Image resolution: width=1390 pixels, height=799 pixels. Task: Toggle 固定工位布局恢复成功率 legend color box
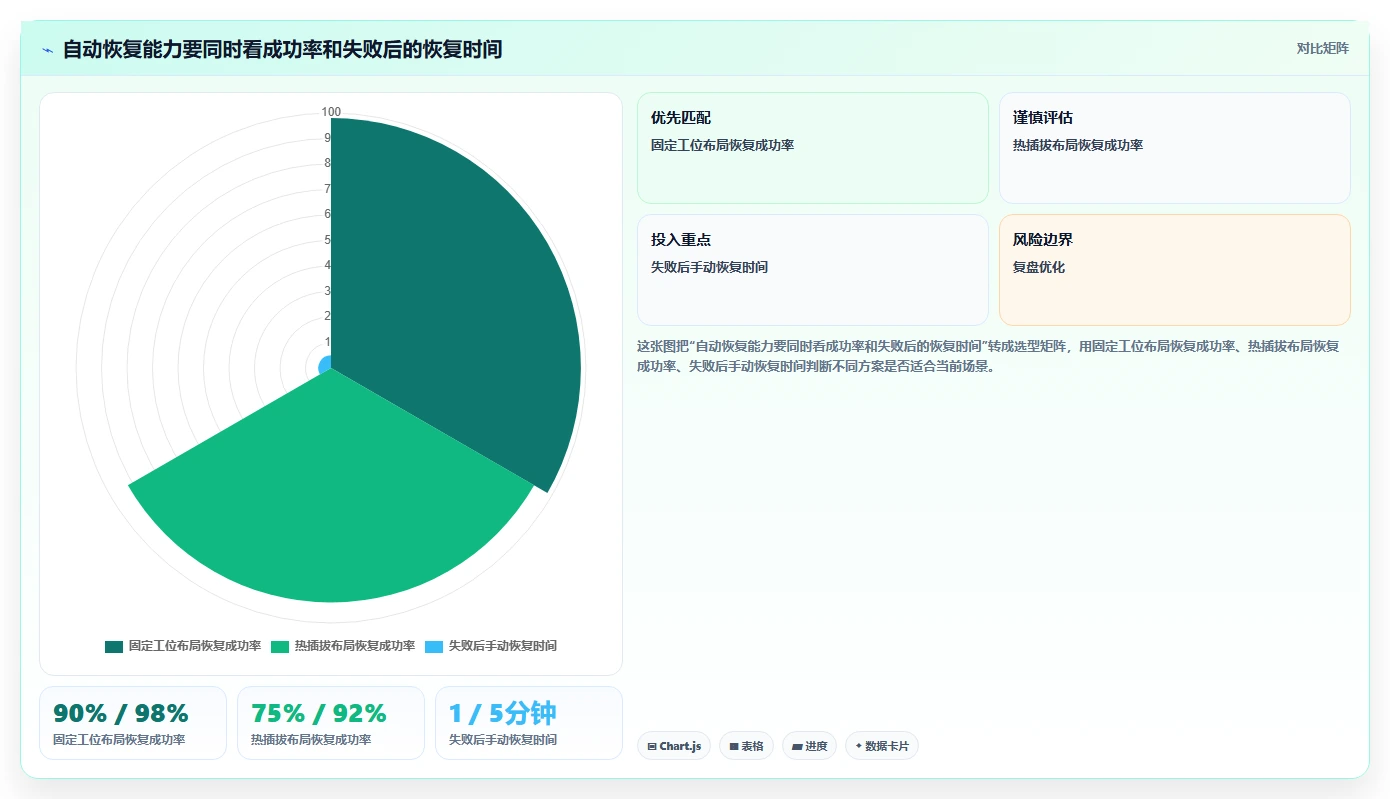pyautogui.click(x=114, y=647)
